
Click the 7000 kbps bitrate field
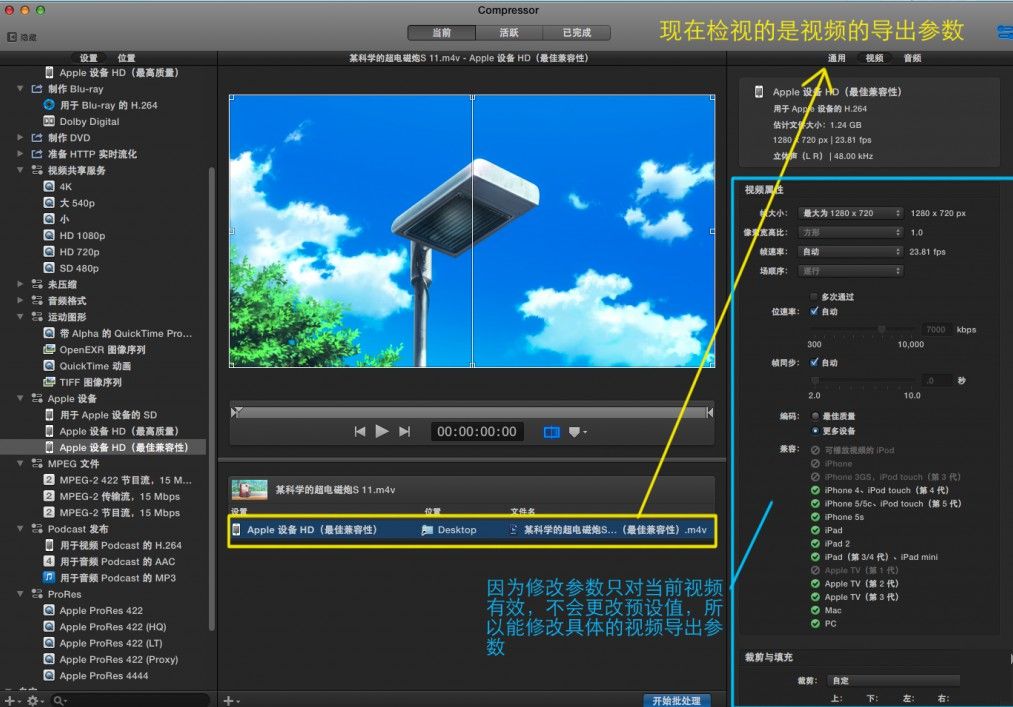point(935,330)
